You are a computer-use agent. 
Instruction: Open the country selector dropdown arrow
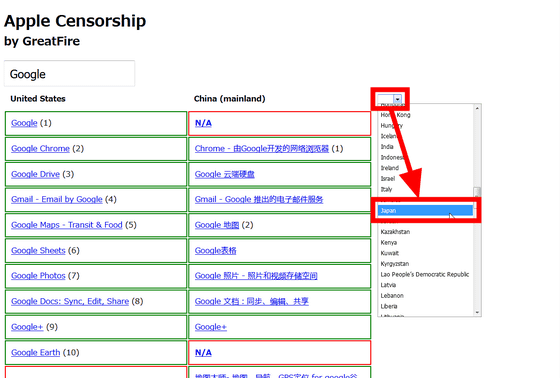click(x=397, y=99)
